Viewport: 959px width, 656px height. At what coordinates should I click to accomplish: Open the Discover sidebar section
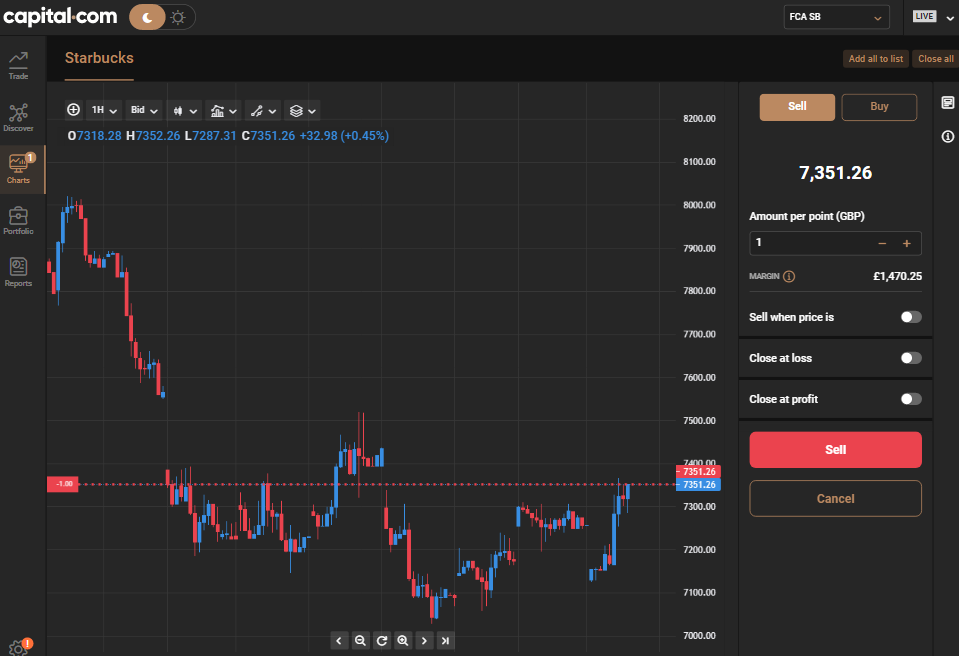pos(18,117)
